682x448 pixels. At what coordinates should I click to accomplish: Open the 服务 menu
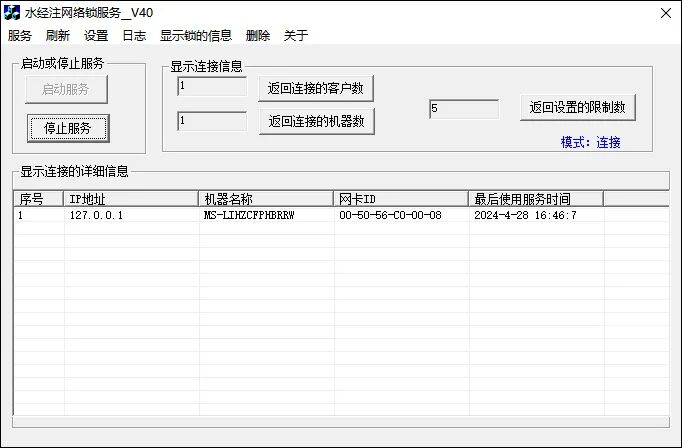coord(20,36)
